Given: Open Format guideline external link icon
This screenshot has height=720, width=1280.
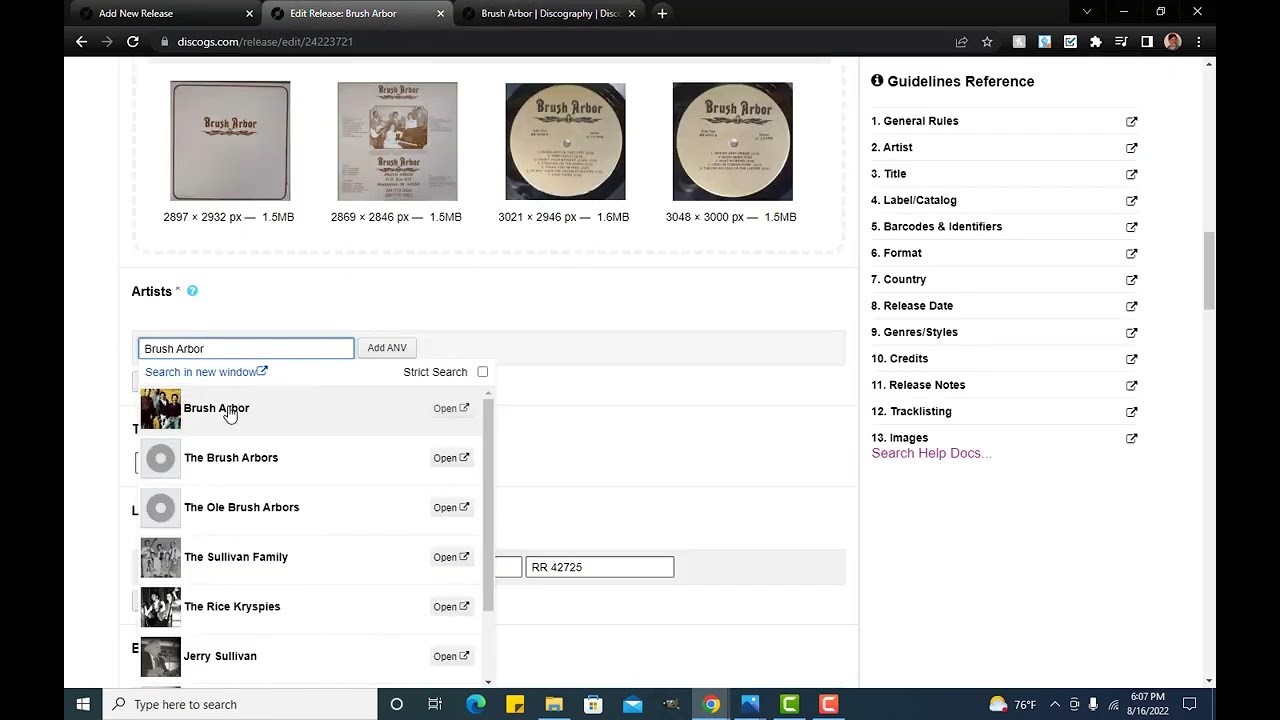Looking at the screenshot, I should tap(1131, 253).
